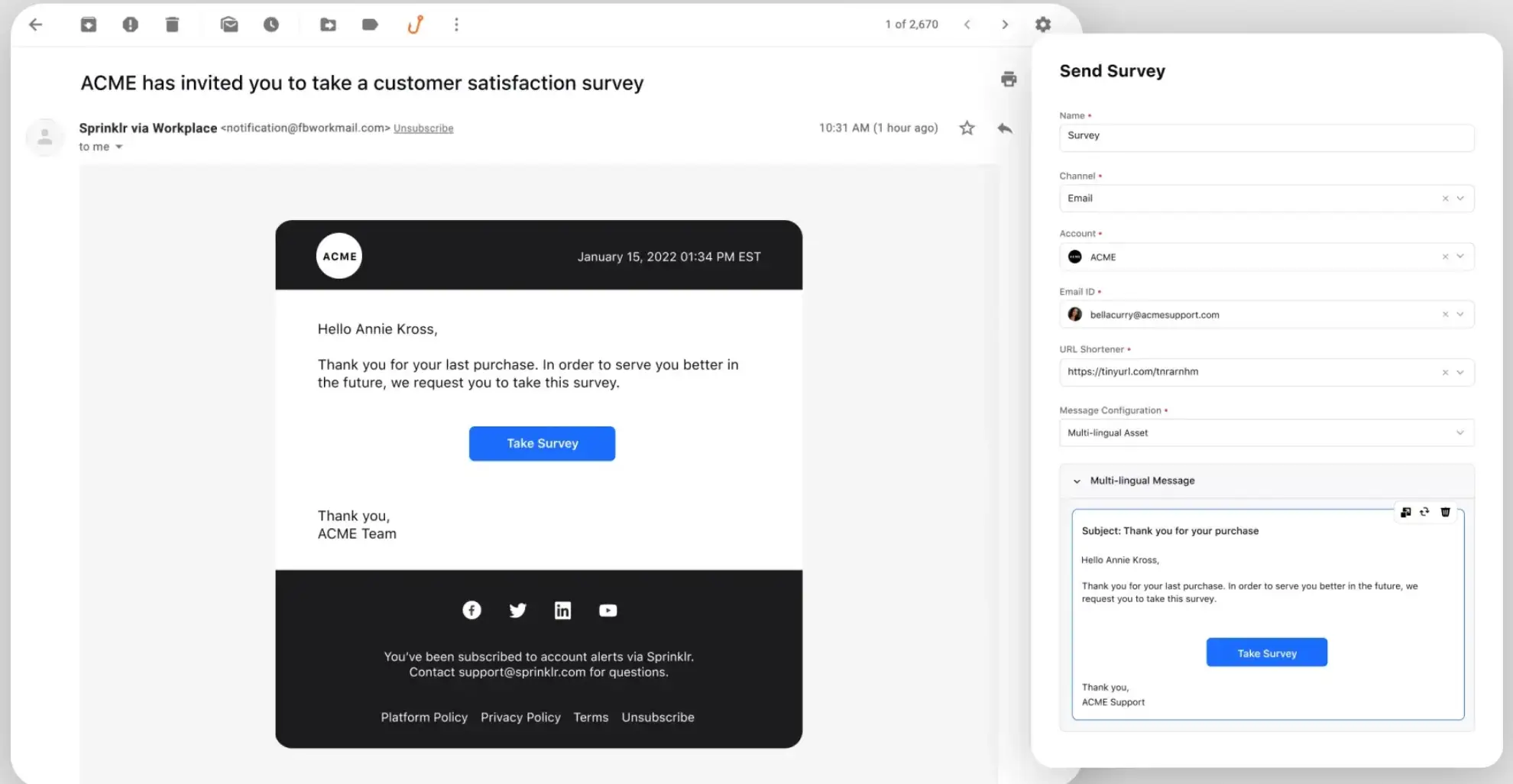
Task: Click Take Survey in the message preview
Action: point(1266,653)
